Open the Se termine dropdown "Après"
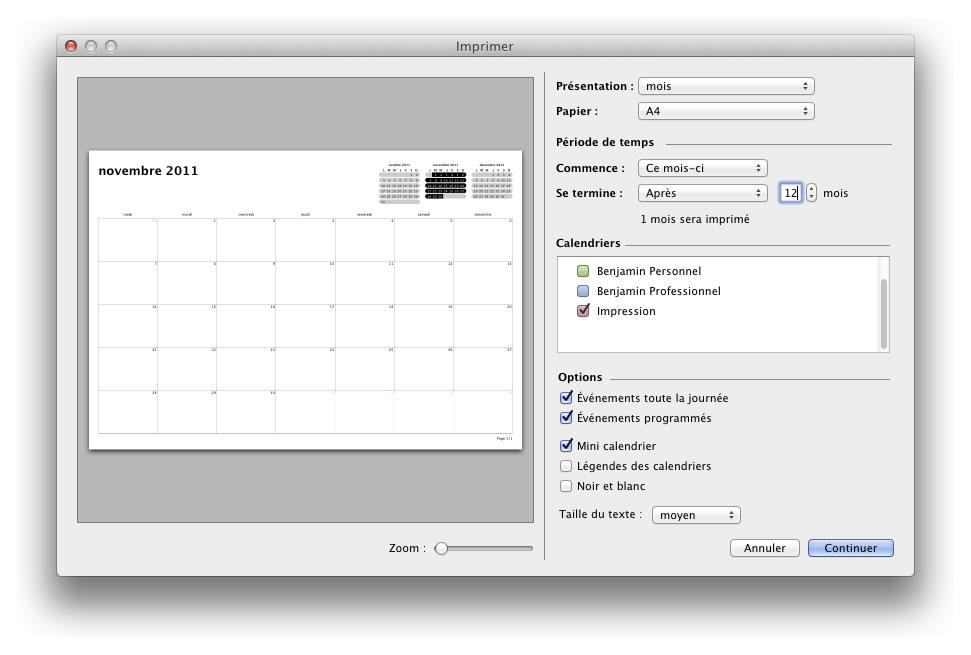Screen dimensions: 971x655 coord(702,193)
